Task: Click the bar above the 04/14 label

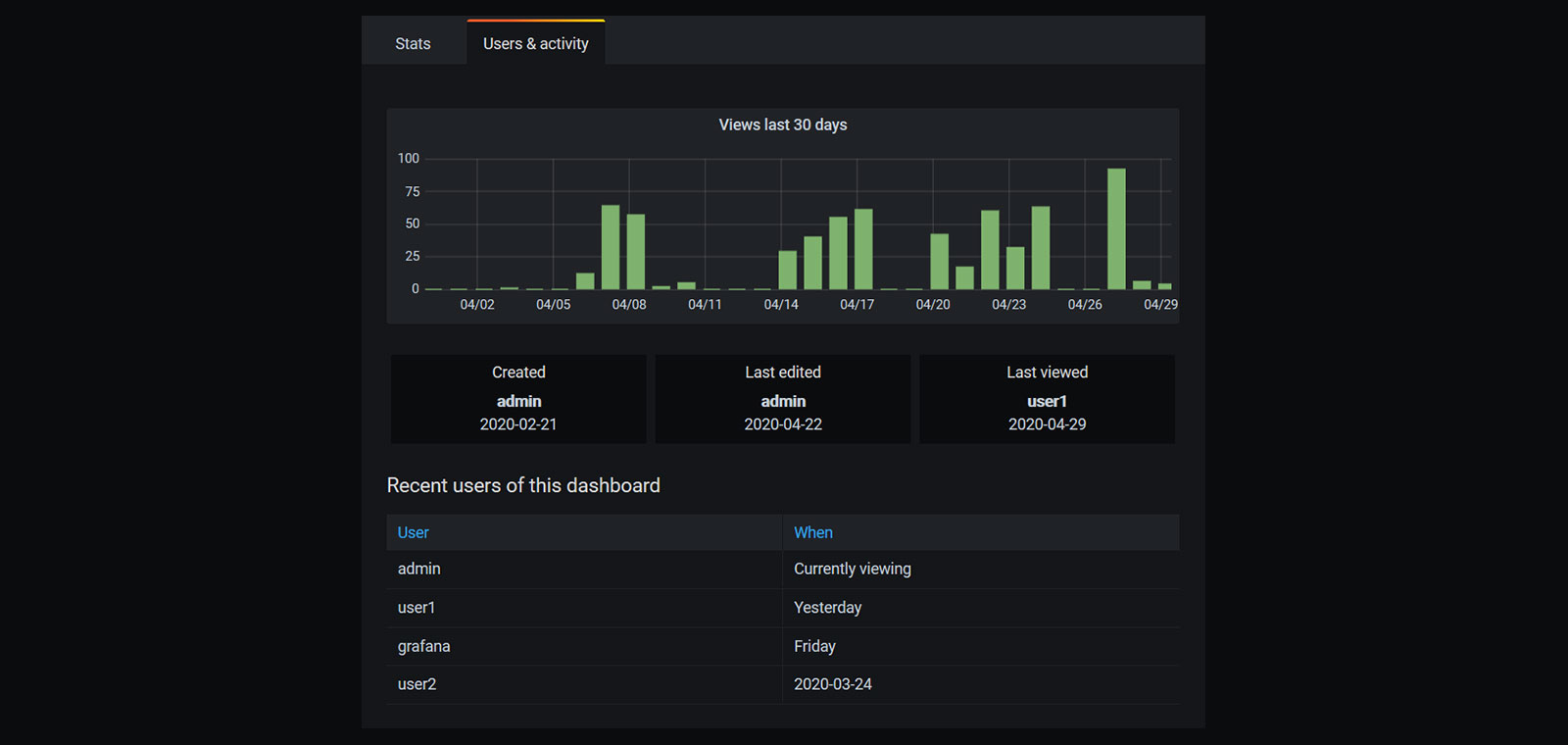Action: (x=787, y=270)
